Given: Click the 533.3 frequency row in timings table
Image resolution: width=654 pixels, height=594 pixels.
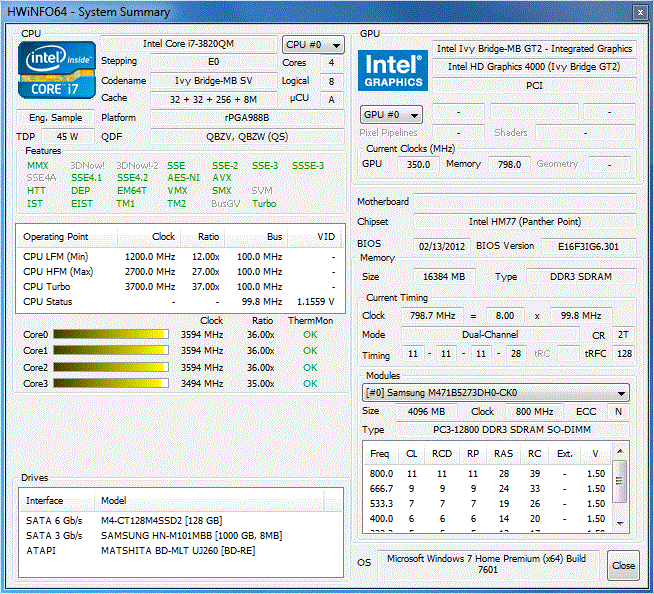Looking at the screenshot, I should 487,503.
